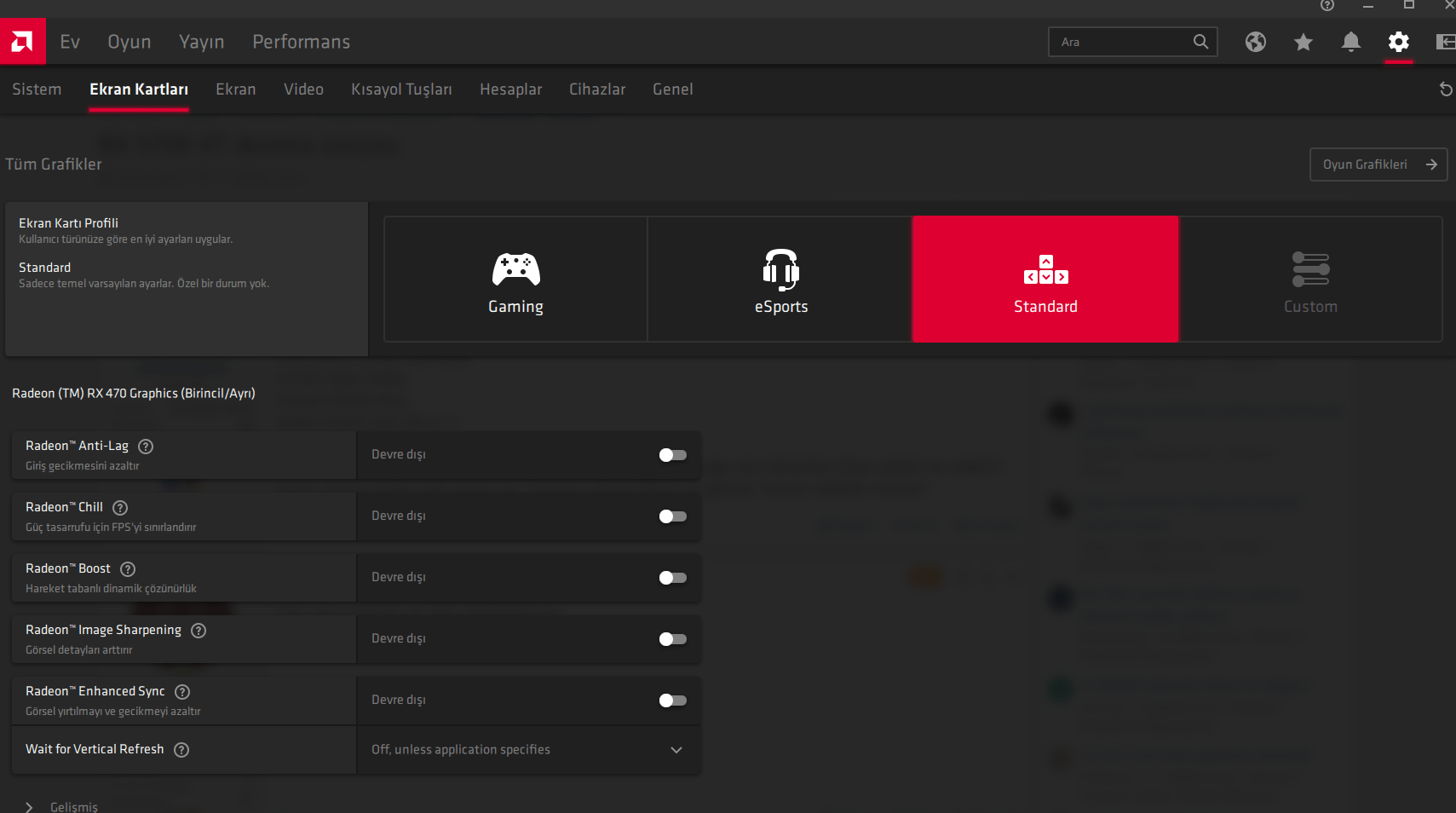The height and width of the screenshot is (813, 1456).
Task: Show help for Radeon Enhanced Sync
Action: (182, 692)
